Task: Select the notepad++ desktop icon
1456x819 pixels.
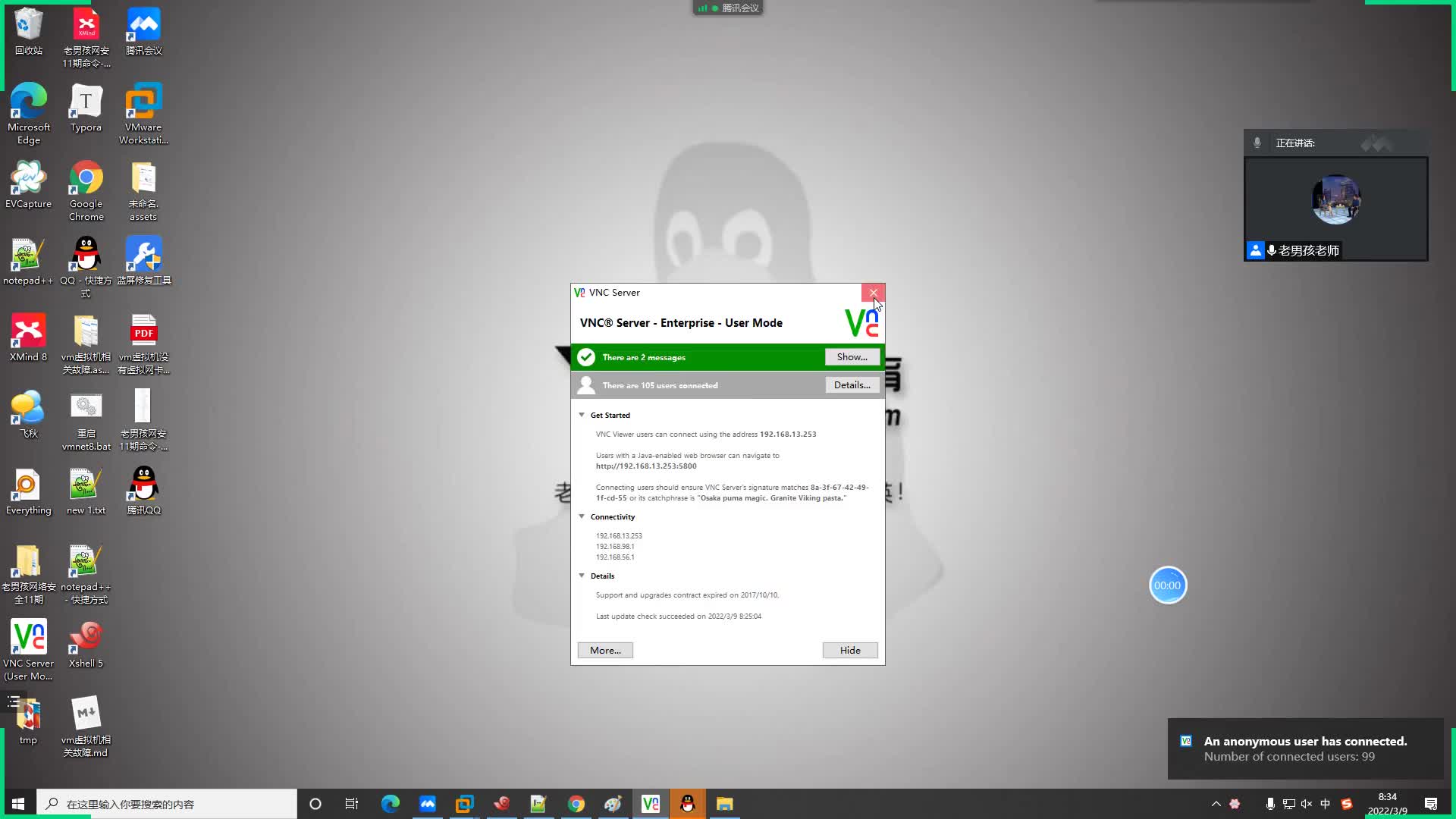Action: coord(28,261)
